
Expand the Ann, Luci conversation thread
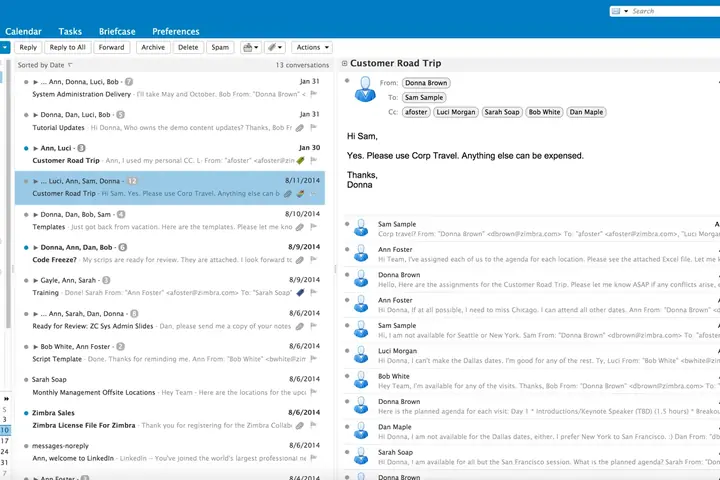pos(35,148)
